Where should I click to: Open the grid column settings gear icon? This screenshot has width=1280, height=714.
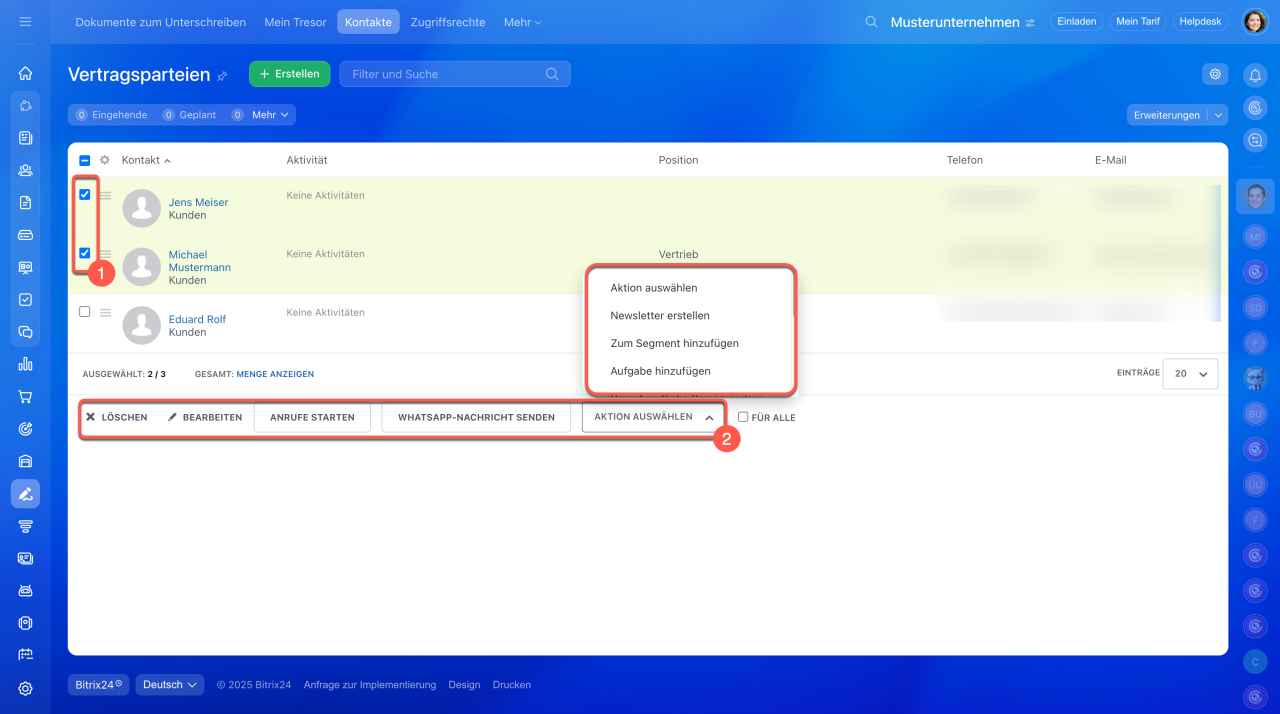point(105,160)
